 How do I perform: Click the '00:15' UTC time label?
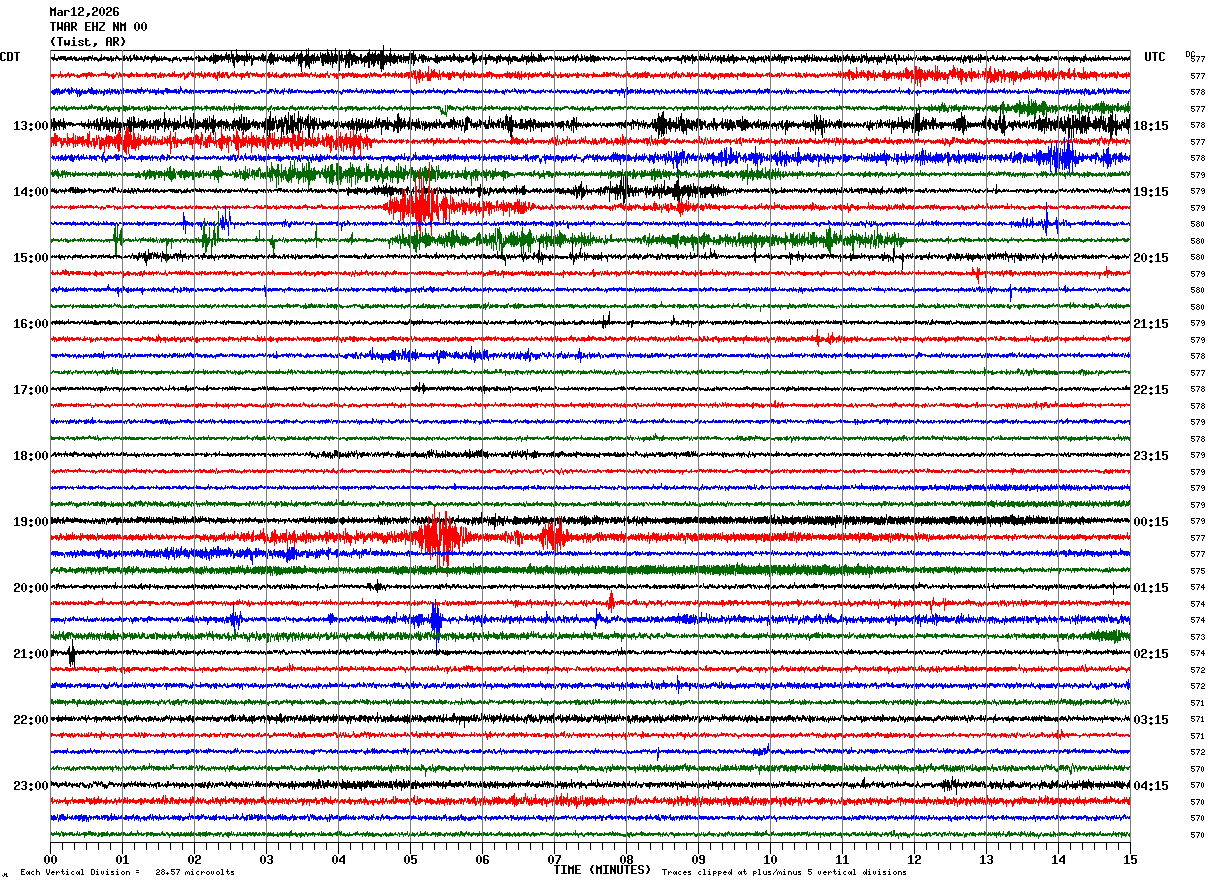click(1150, 522)
